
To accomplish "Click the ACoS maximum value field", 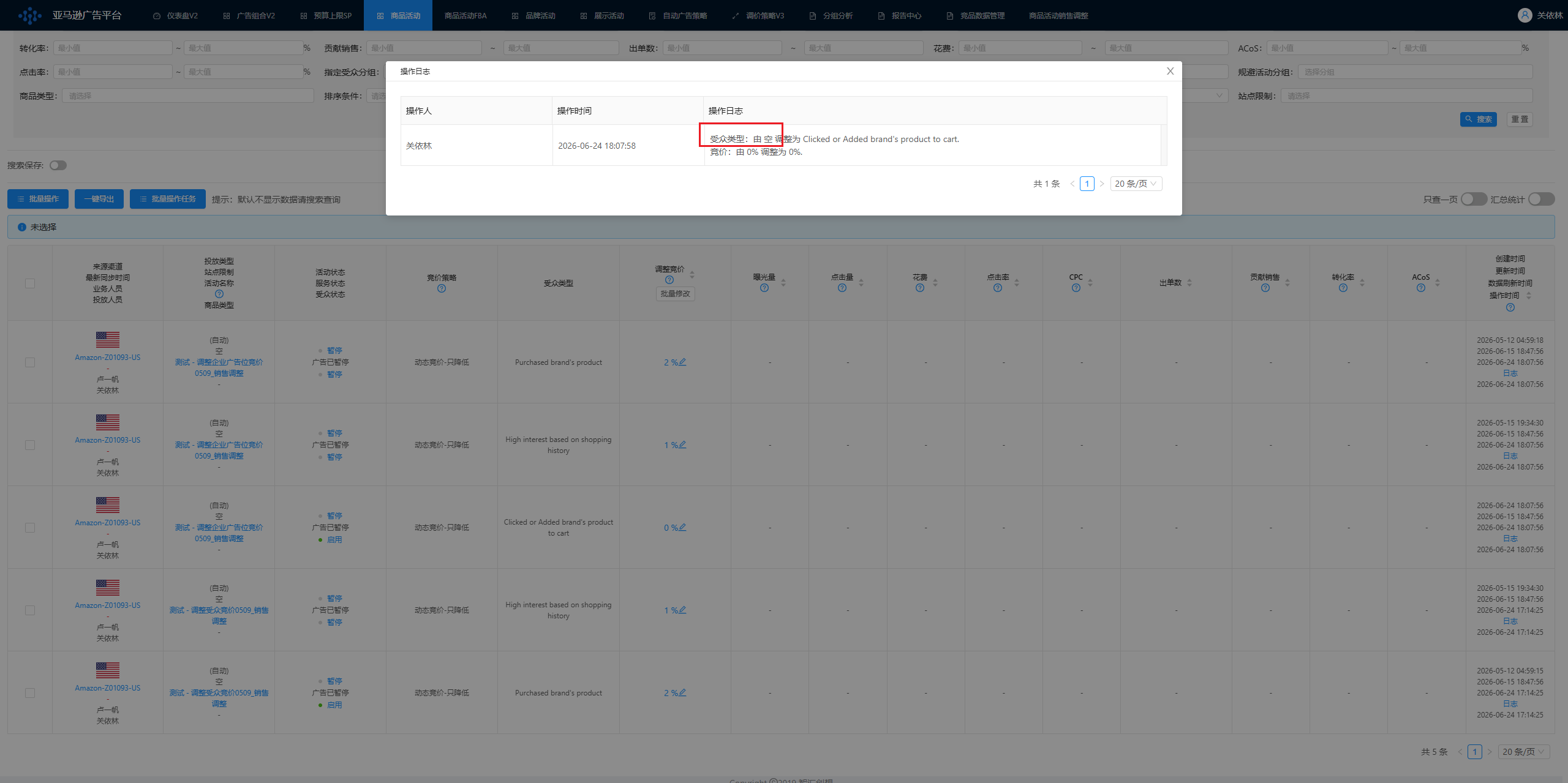I will [x=1460, y=48].
